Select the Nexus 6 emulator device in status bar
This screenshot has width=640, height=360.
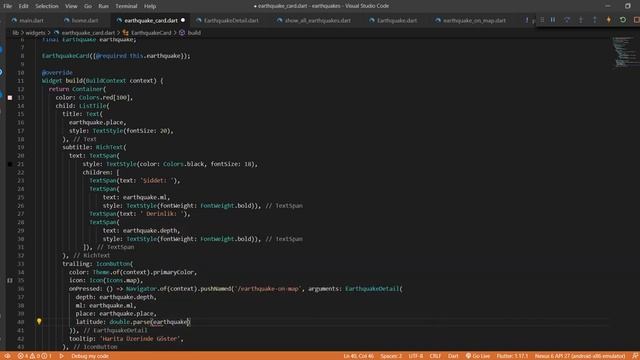click(580, 356)
